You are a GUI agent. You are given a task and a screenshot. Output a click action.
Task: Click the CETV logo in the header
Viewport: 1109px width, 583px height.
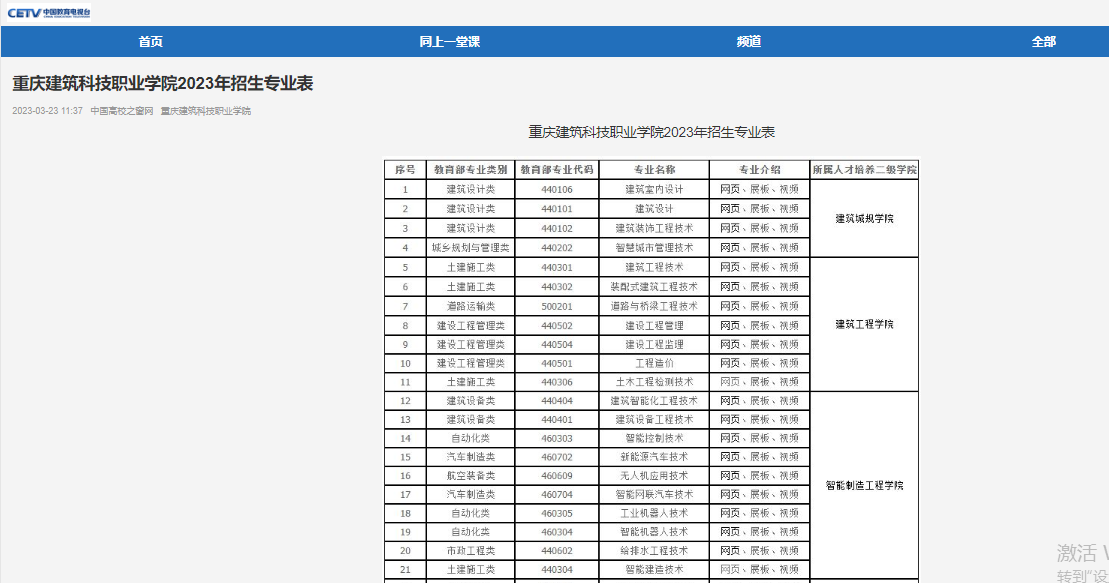tap(49, 13)
